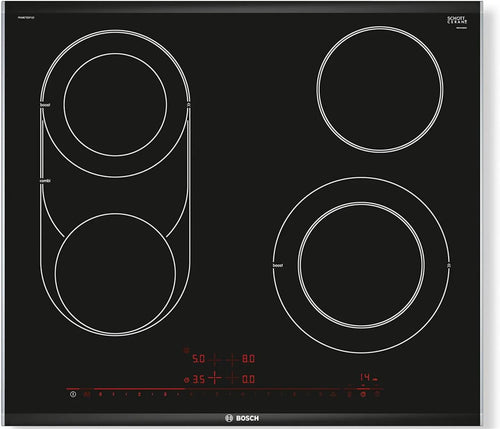Viewport: 500px width, 429px height.
Task: Tap the 14 minute timer display
Action: [365, 378]
